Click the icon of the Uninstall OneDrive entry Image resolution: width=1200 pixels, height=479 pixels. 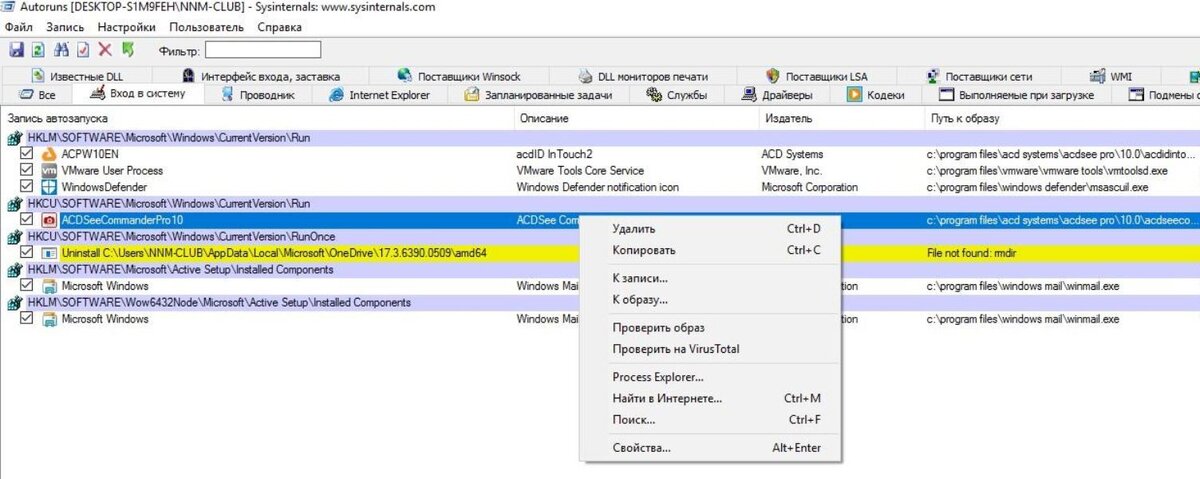(x=49, y=253)
